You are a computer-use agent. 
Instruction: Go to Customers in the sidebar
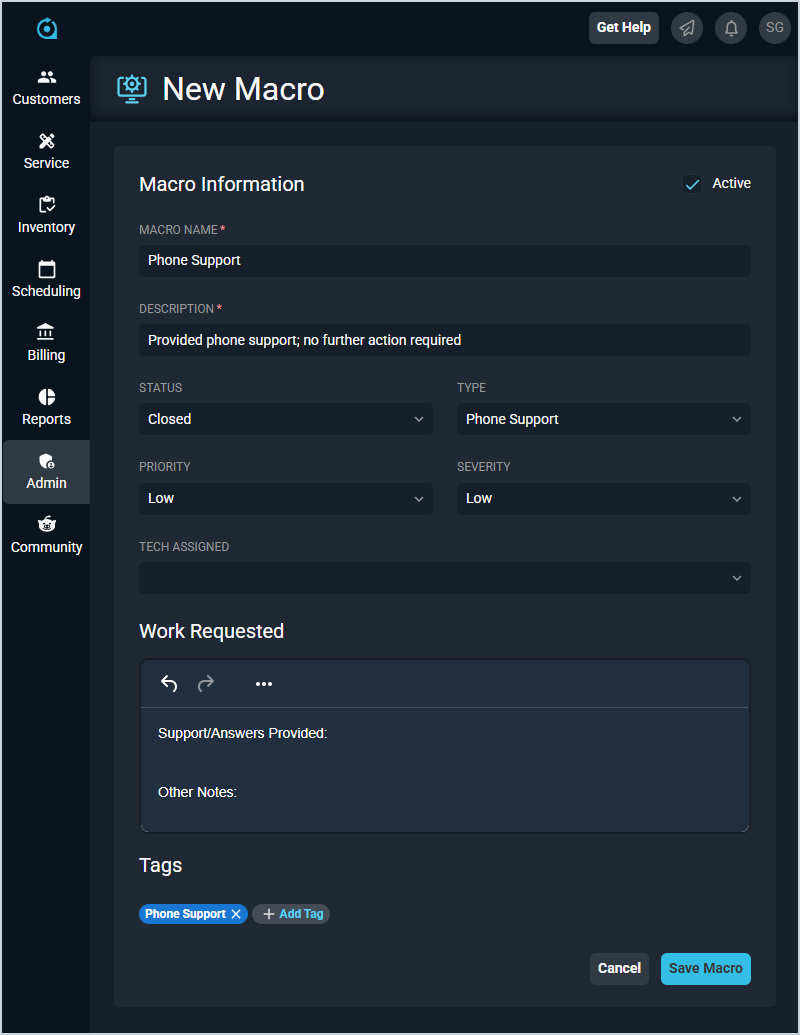46,88
